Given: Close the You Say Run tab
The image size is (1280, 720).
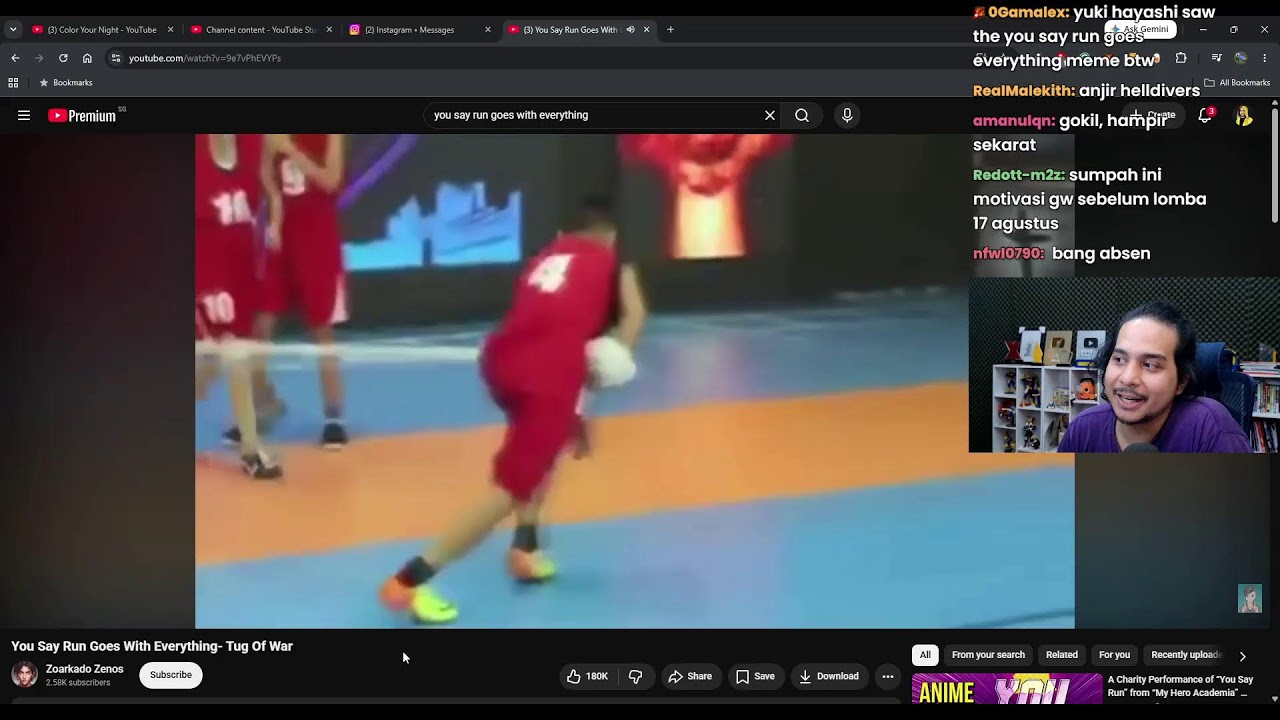Looking at the screenshot, I should click(646, 30).
